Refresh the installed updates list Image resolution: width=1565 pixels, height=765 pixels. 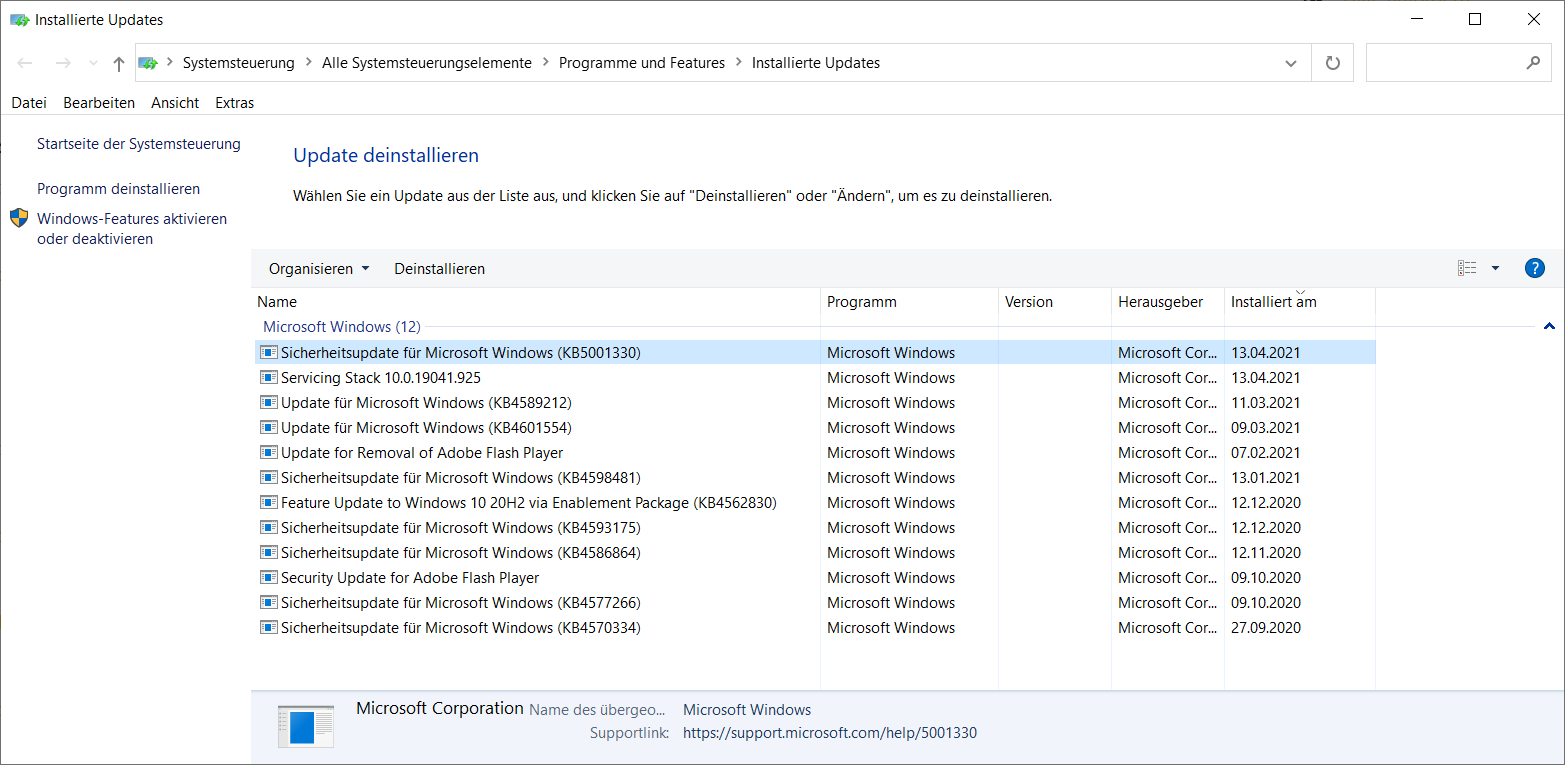pyautogui.click(x=1332, y=63)
